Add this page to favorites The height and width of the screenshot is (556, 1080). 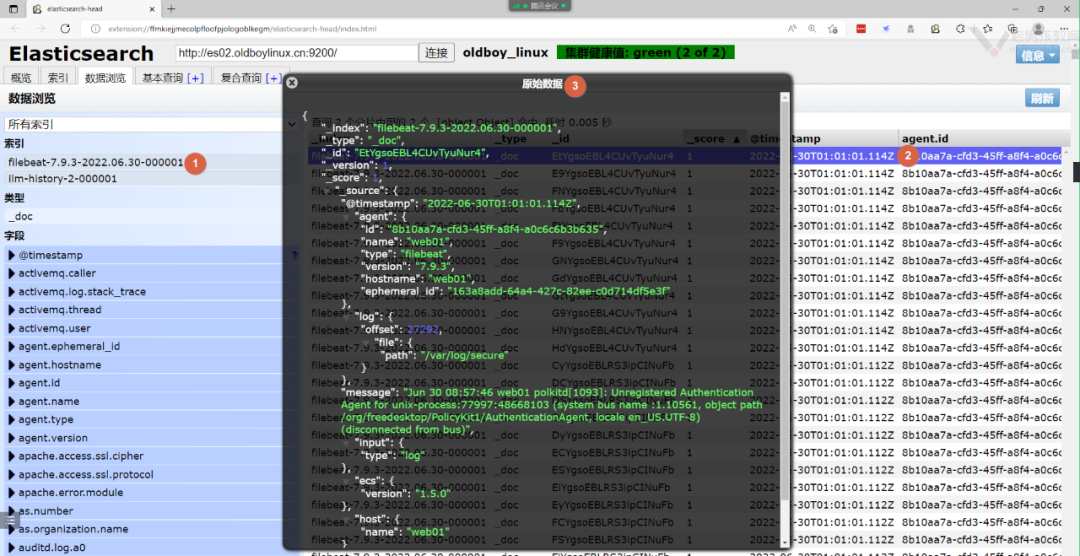tap(833, 29)
